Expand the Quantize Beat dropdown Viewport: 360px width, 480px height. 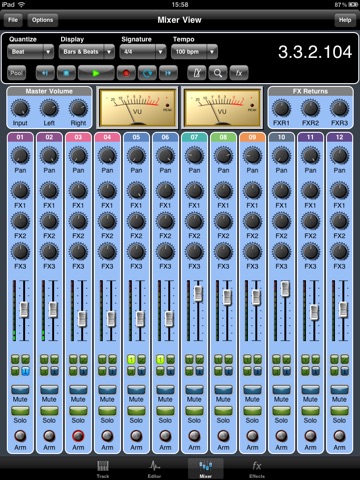click(30, 52)
